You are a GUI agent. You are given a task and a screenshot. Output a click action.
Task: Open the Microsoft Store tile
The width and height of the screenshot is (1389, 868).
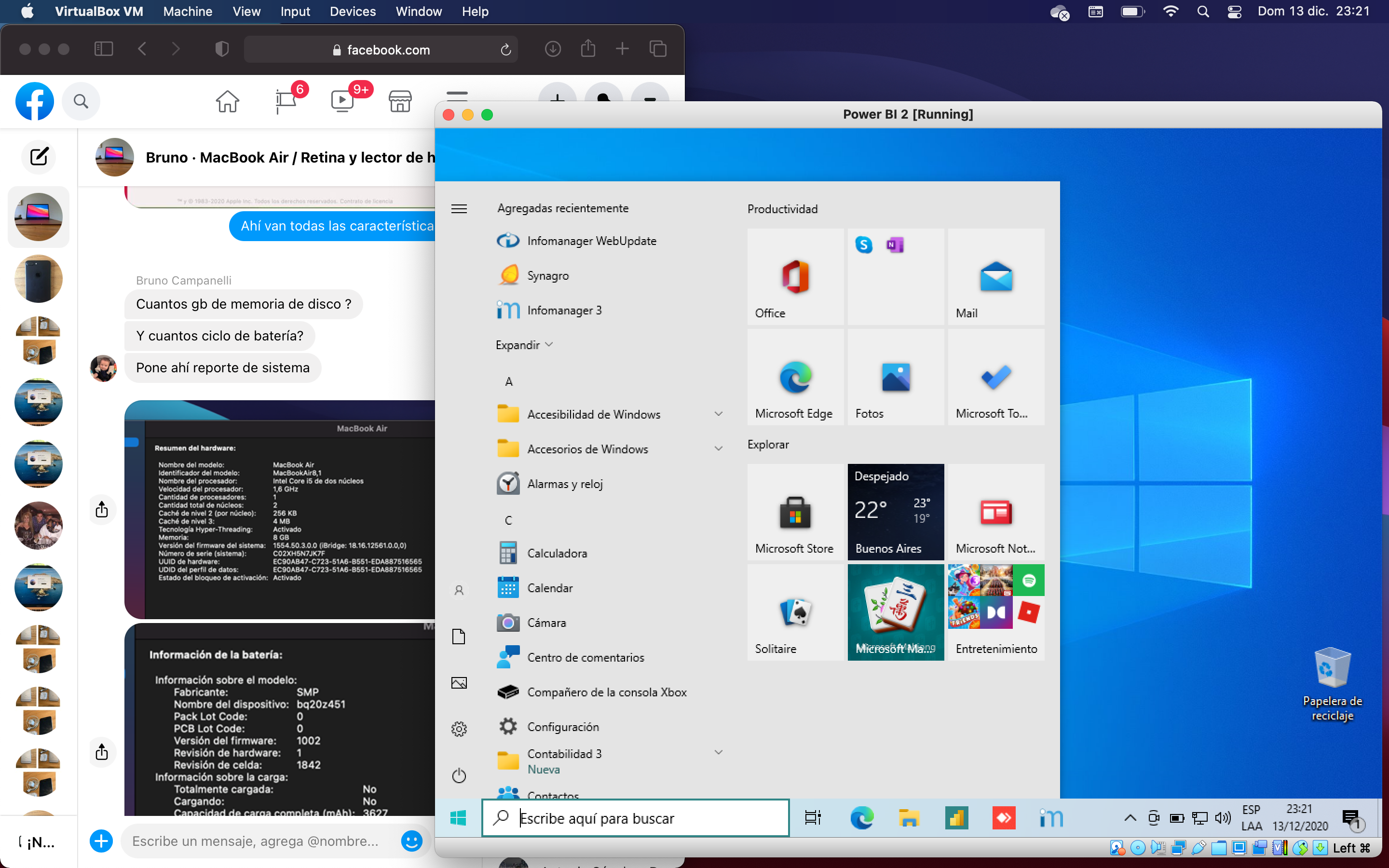(795, 512)
